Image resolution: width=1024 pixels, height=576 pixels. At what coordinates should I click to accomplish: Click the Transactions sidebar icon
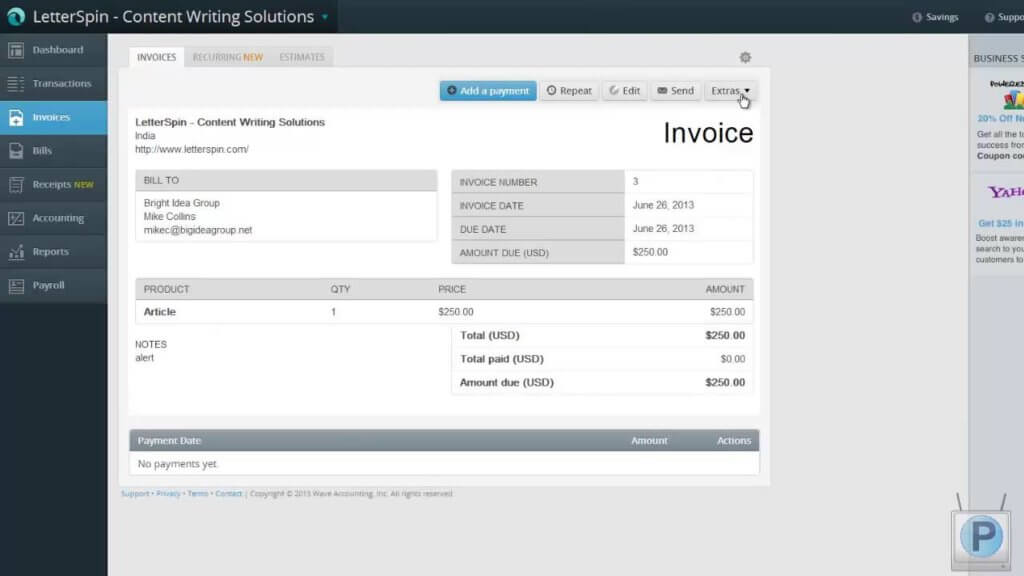[16, 84]
